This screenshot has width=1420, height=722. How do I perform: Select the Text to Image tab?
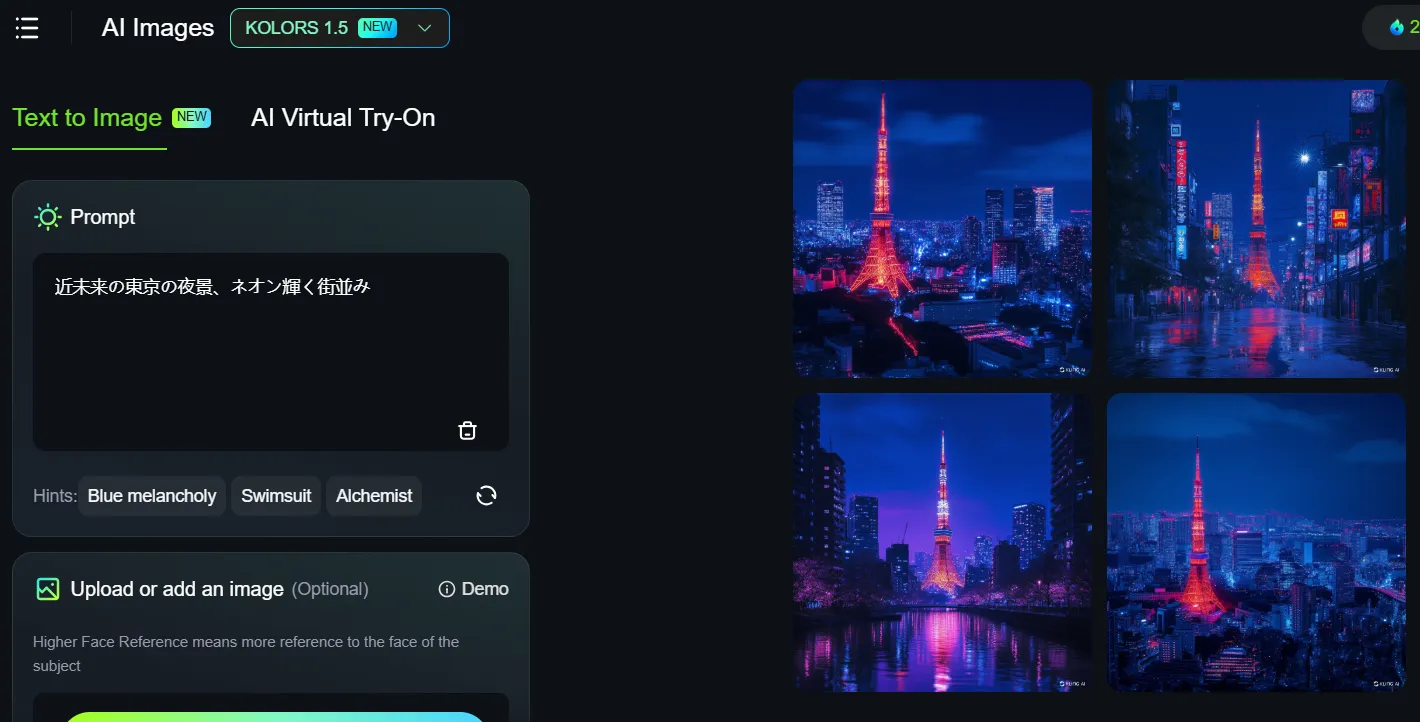click(88, 118)
